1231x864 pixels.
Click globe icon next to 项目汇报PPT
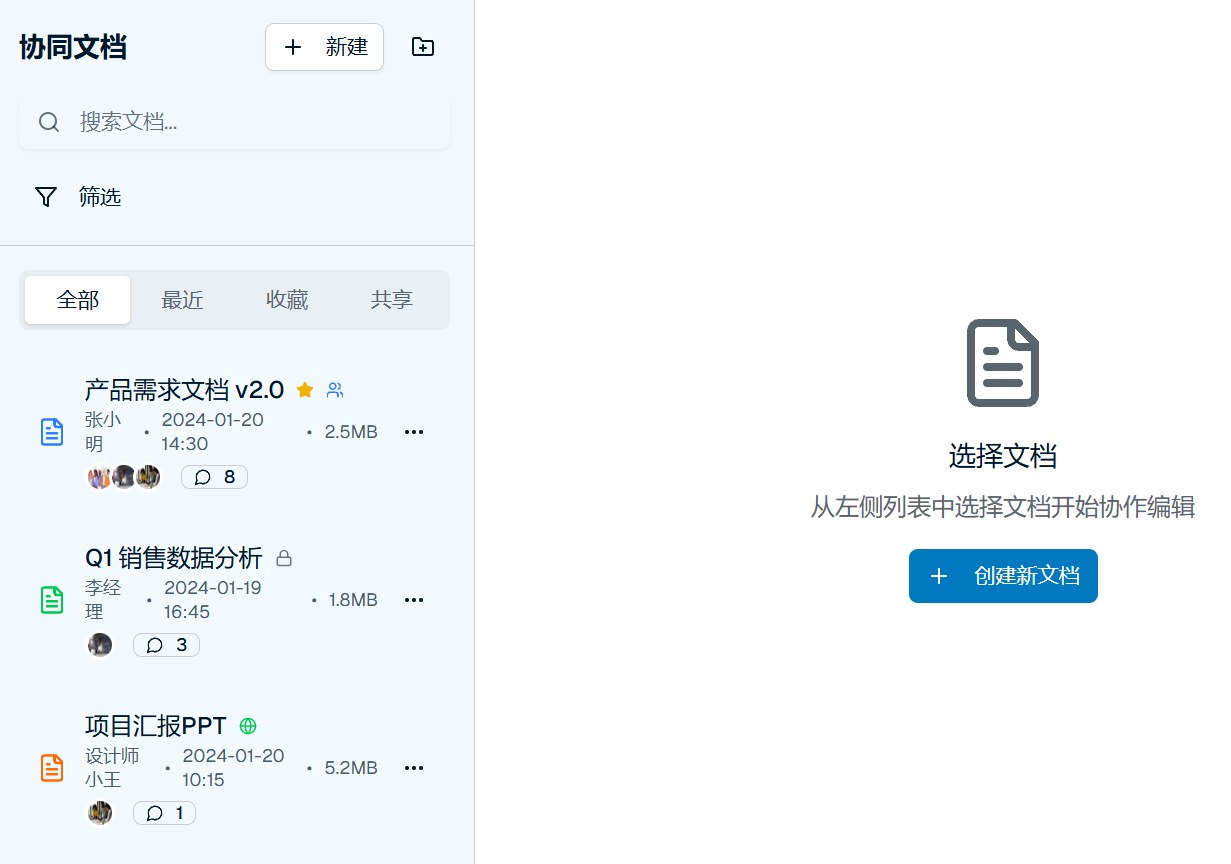248,726
